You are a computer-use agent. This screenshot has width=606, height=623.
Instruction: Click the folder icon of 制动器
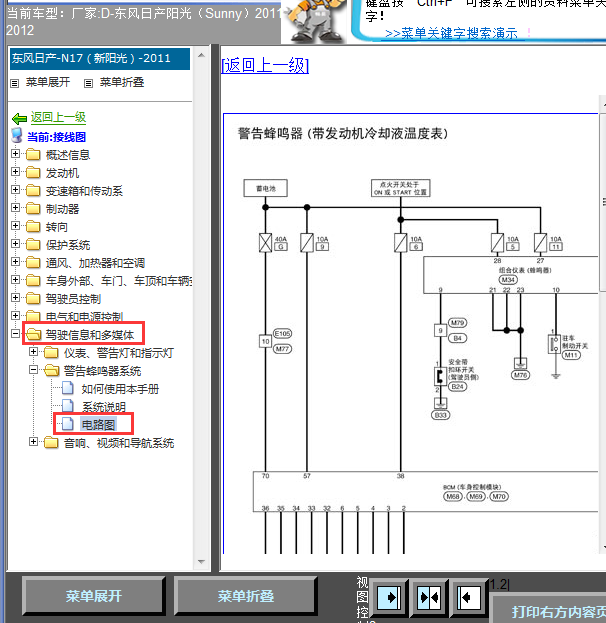coord(33,208)
